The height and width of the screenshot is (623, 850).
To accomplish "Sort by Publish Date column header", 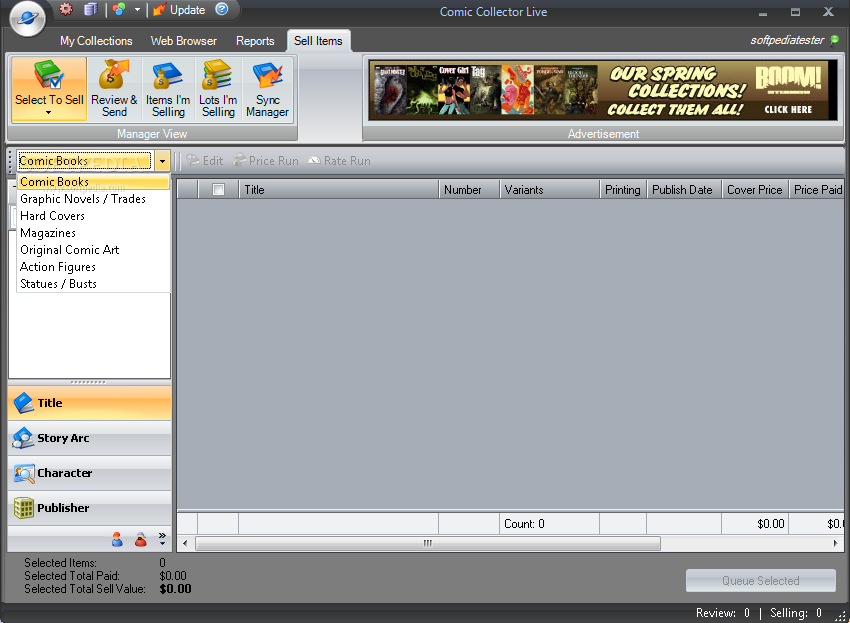I will click(684, 190).
